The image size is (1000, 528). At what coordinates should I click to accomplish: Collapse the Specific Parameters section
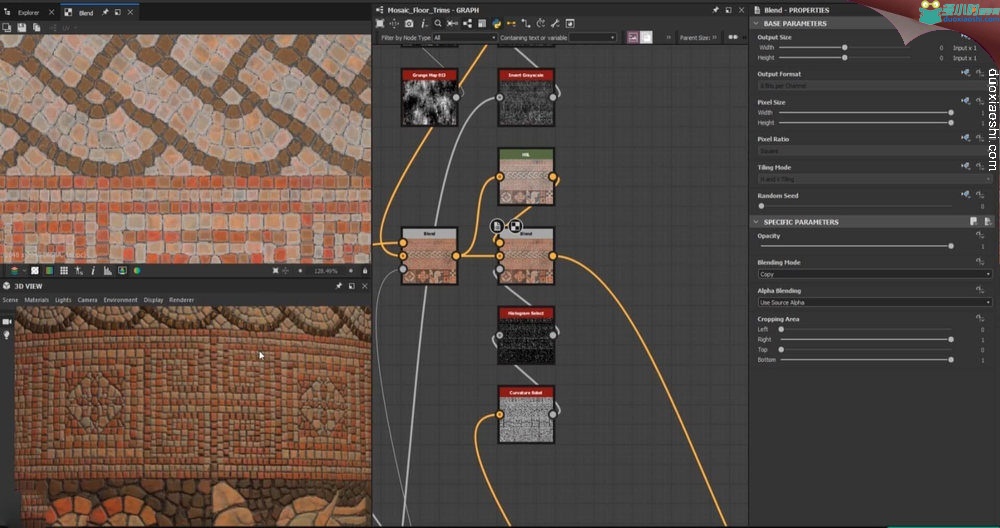tap(756, 222)
